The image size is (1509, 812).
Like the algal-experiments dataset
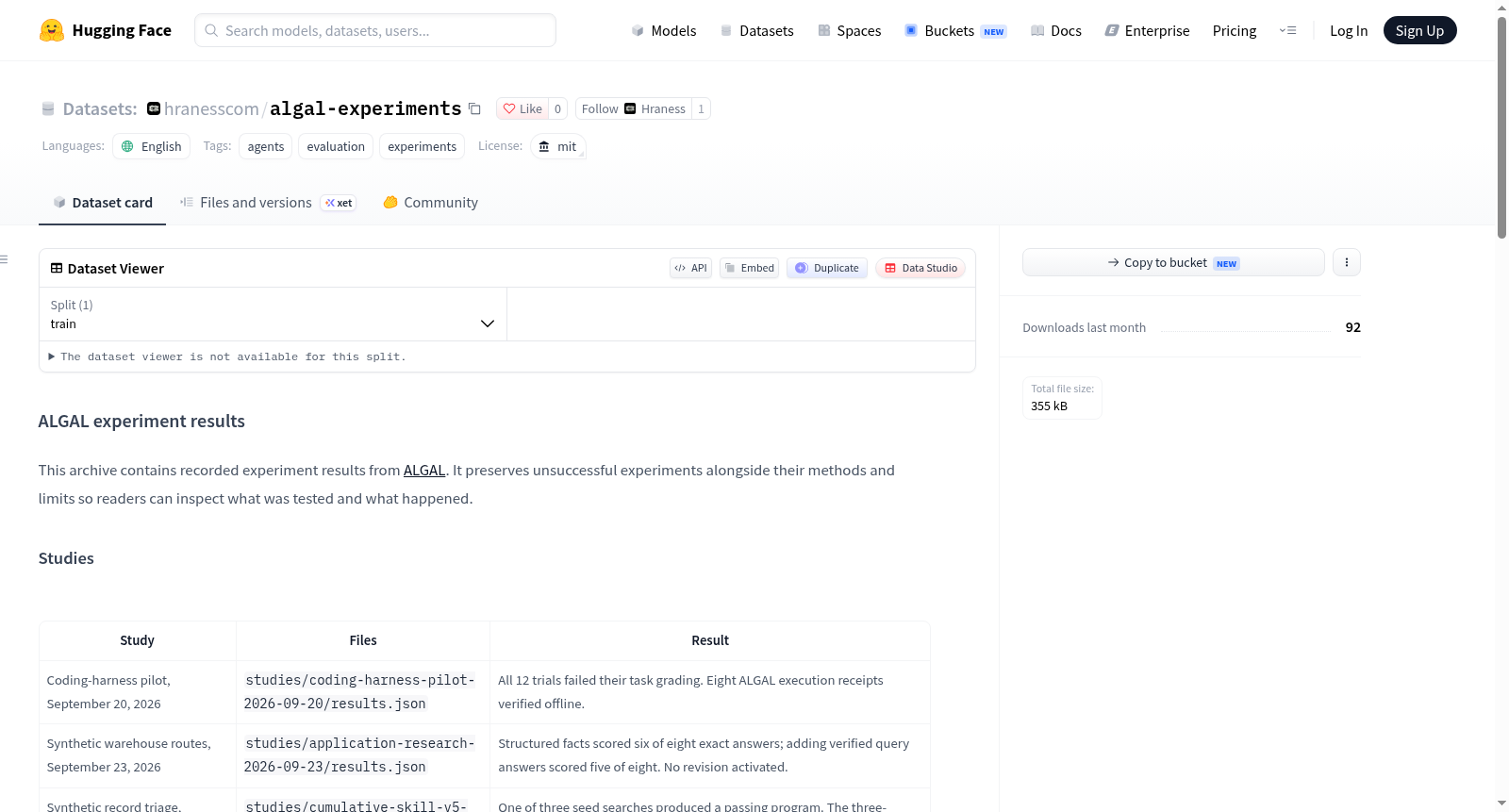point(522,108)
